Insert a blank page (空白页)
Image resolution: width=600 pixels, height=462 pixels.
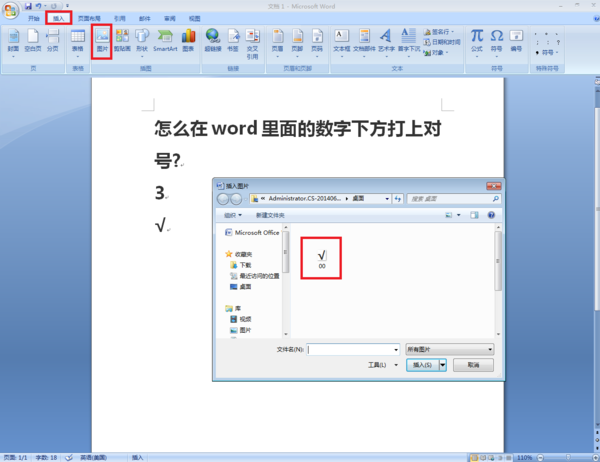(x=33, y=41)
